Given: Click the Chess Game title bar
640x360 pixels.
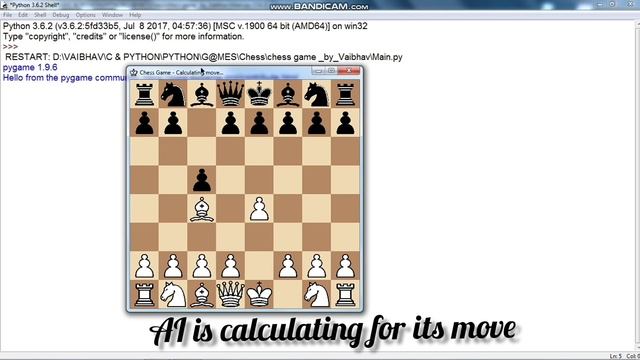Looking at the screenshot, I should pos(244,72).
